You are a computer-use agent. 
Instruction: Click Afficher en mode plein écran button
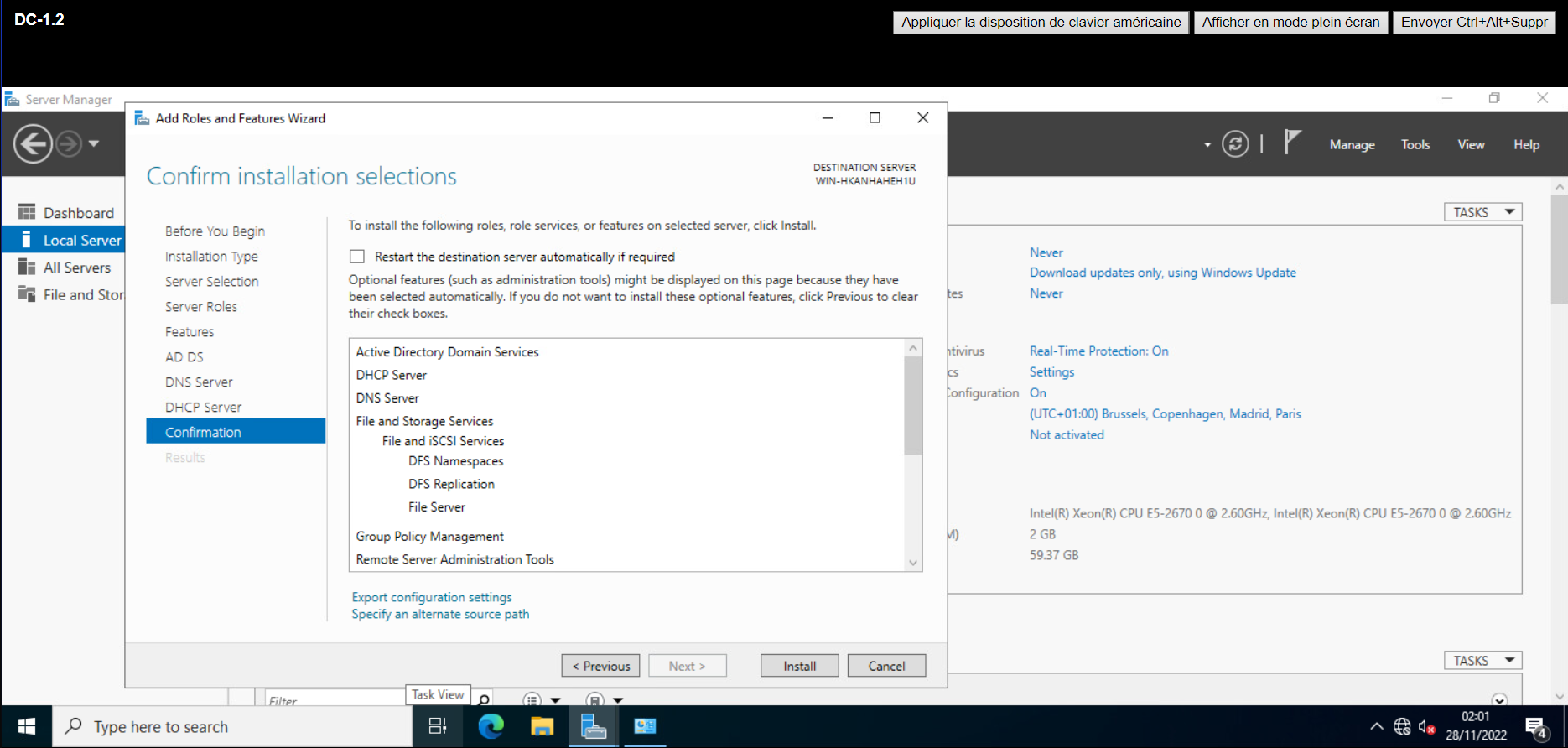[1290, 22]
